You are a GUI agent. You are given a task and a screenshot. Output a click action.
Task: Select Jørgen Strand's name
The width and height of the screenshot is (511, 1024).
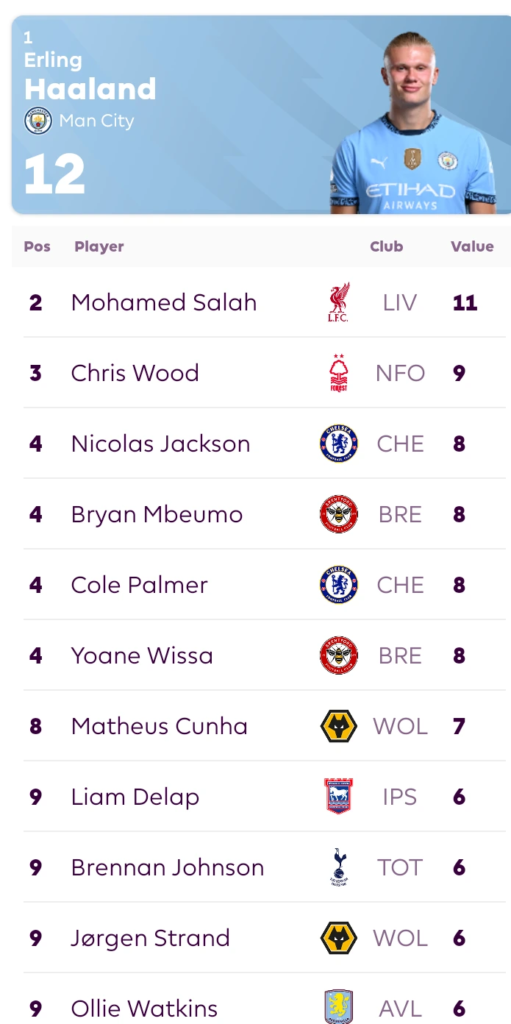150,938
